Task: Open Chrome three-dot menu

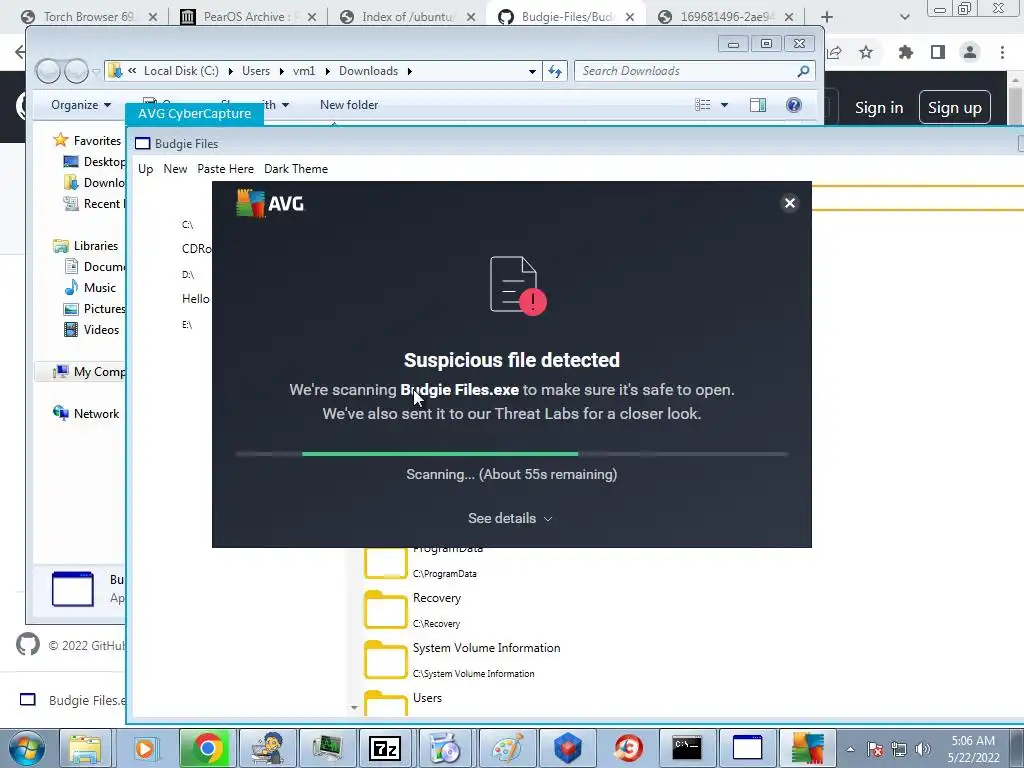Action: click(1002, 52)
